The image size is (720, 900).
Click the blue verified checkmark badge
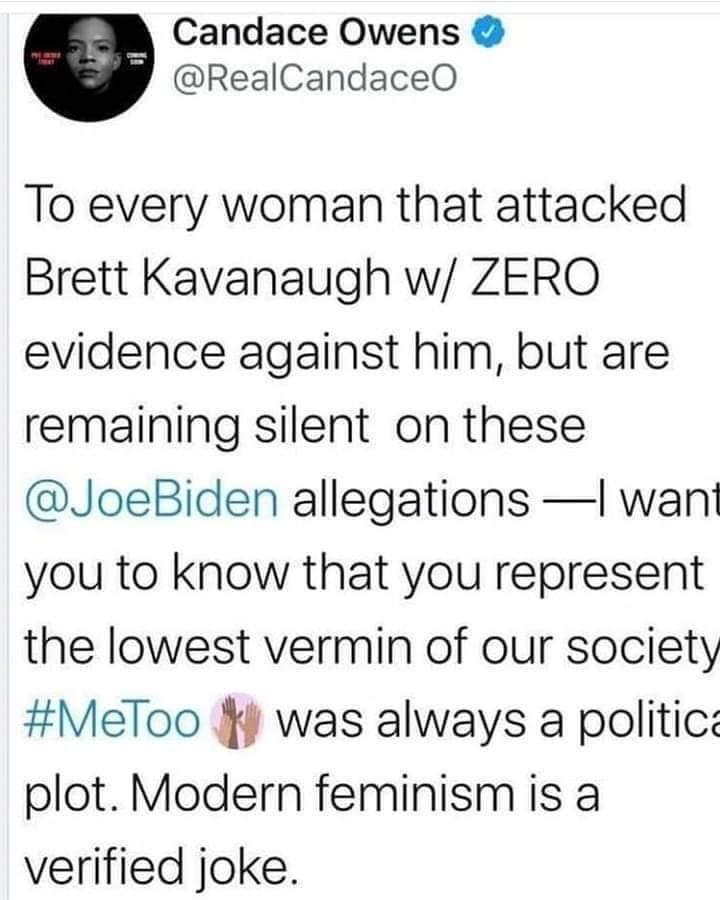[486, 33]
